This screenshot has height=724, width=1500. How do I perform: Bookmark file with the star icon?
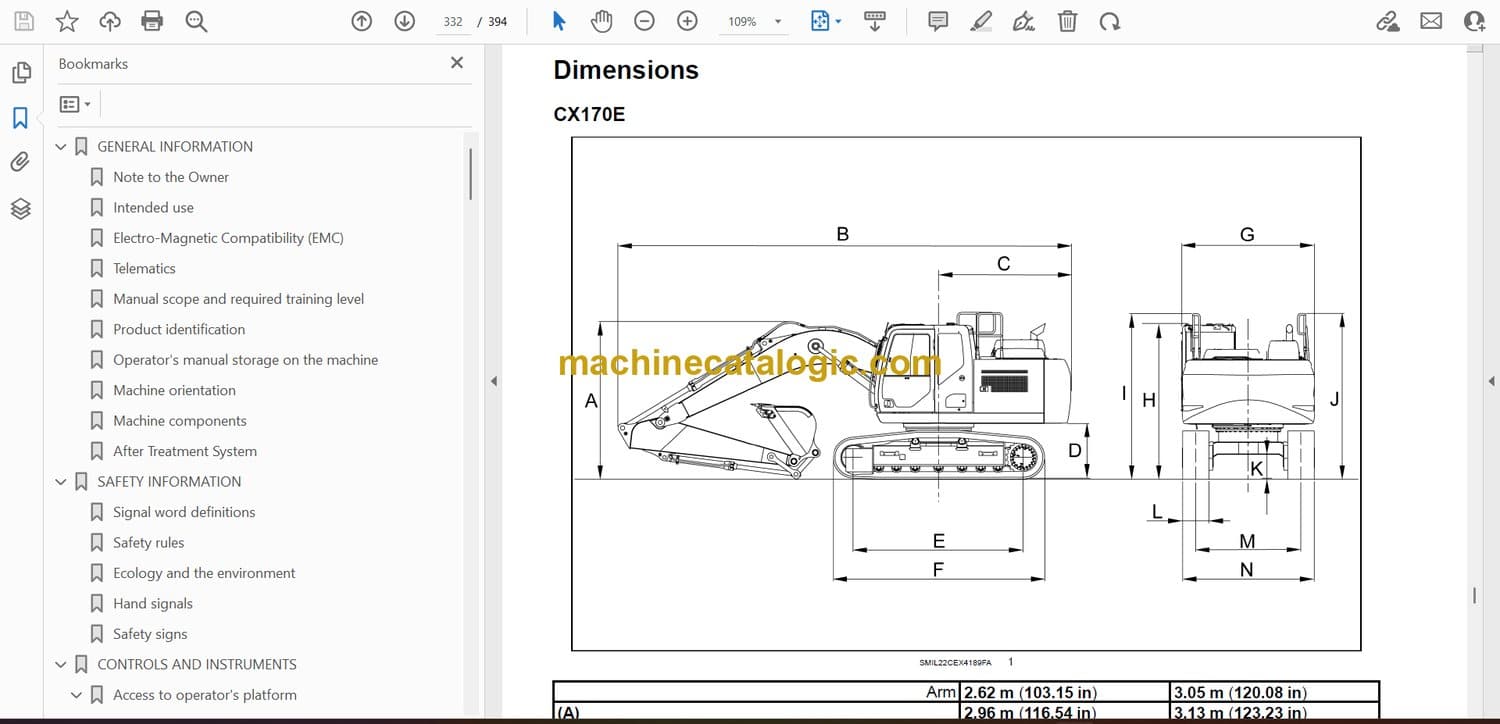(x=67, y=21)
